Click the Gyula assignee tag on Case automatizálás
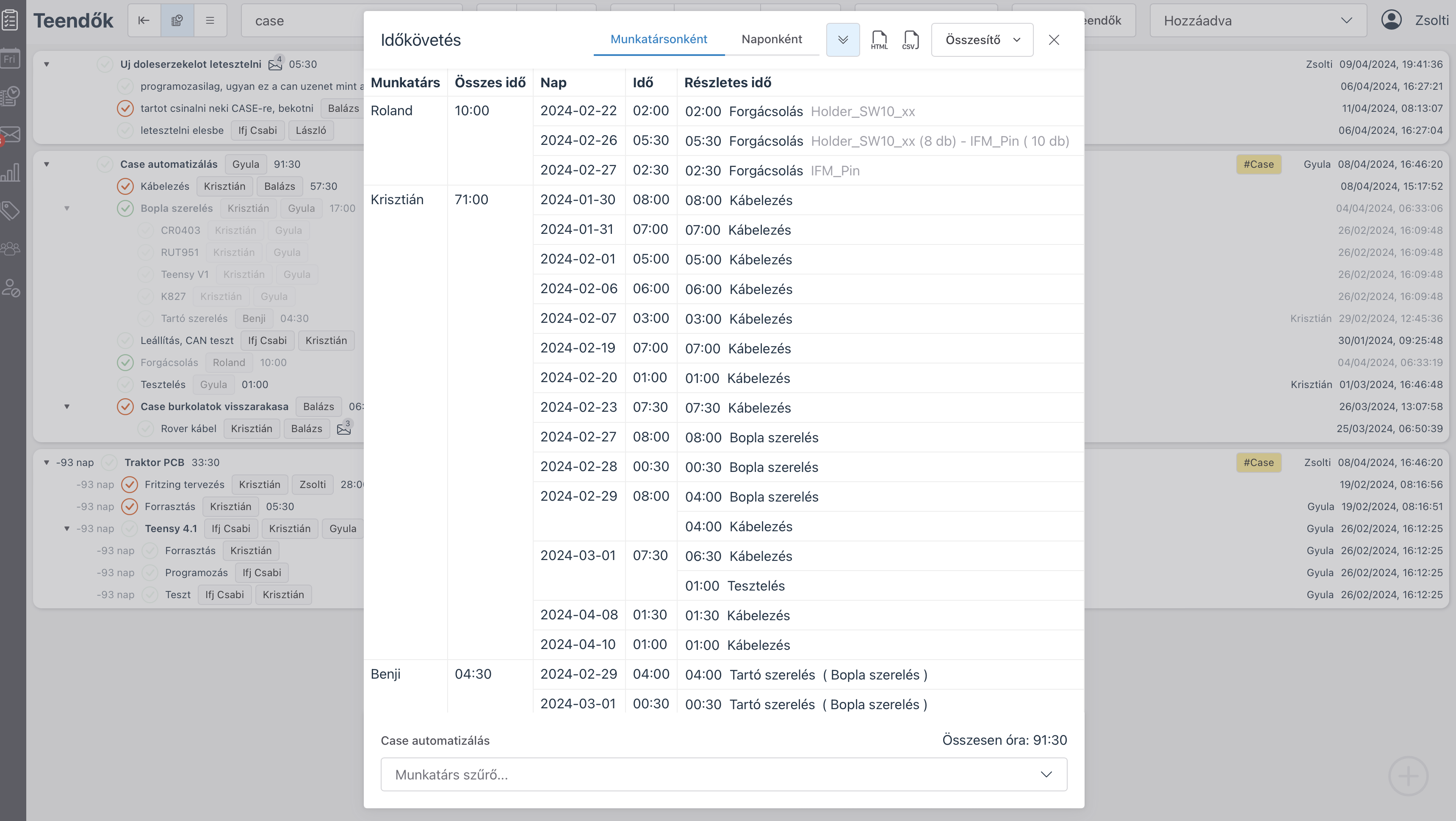The image size is (1456, 821). coord(245,164)
